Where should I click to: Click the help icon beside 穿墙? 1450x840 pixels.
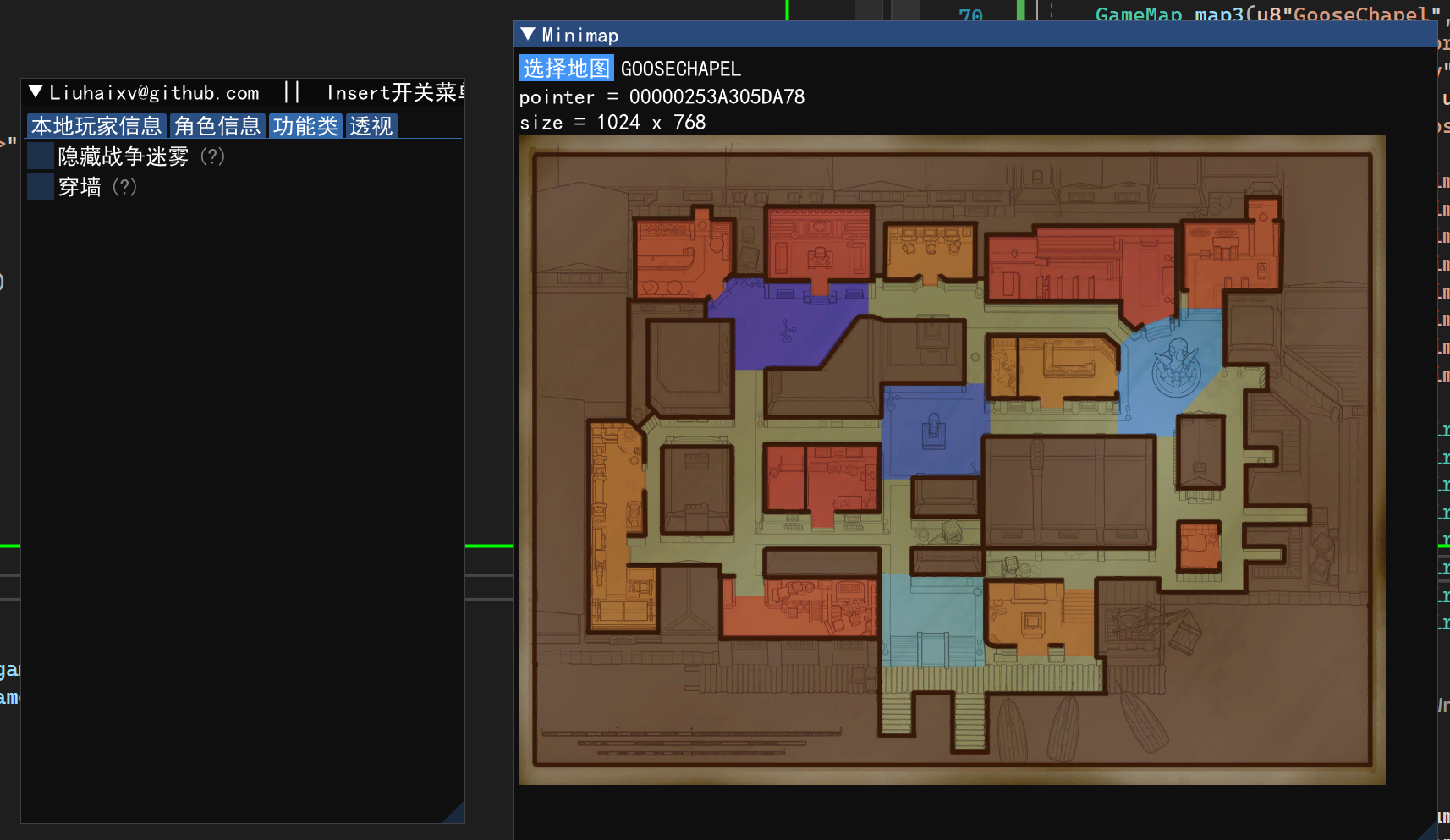coord(126,187)
